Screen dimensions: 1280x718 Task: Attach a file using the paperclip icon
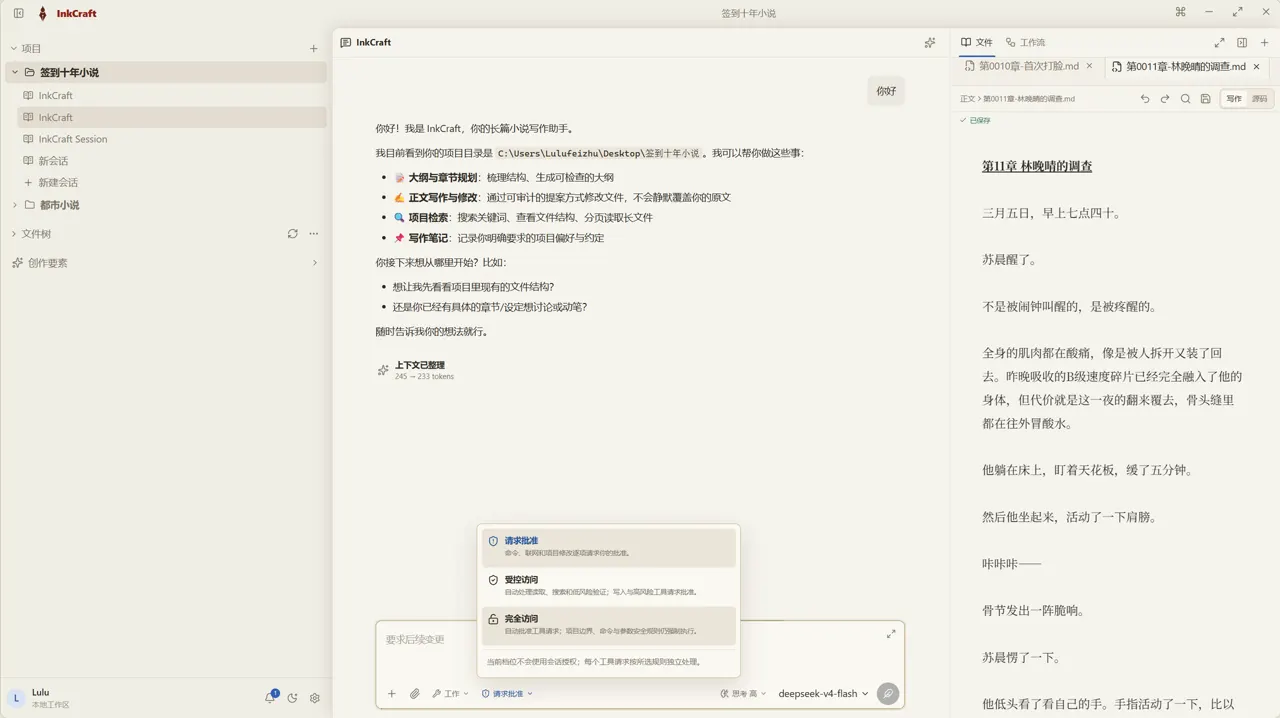click(415, 694)
